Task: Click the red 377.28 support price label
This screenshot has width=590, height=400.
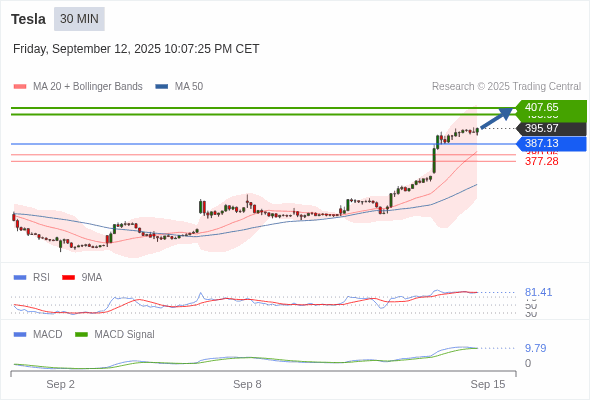Action: [x=542, y=161]
